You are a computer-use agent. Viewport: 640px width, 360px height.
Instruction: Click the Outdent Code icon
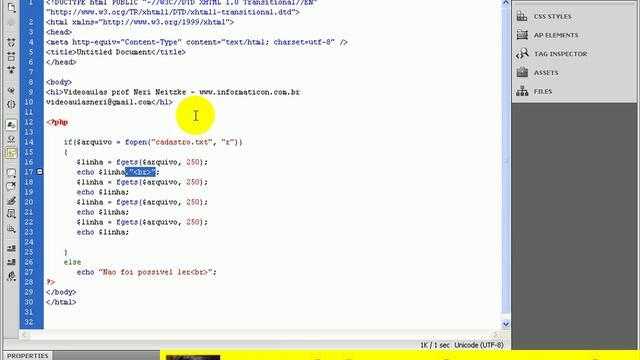tap(11, 262)
